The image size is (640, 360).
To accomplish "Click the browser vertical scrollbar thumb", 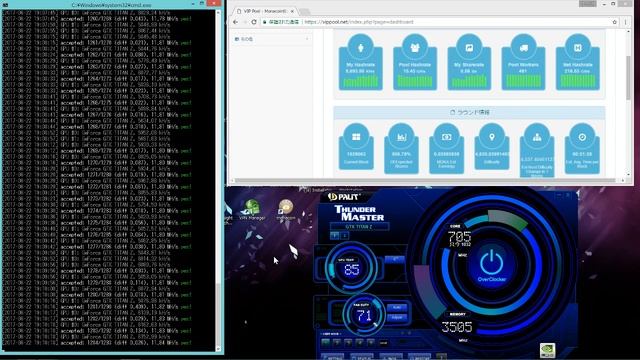I will pos(629,78).
